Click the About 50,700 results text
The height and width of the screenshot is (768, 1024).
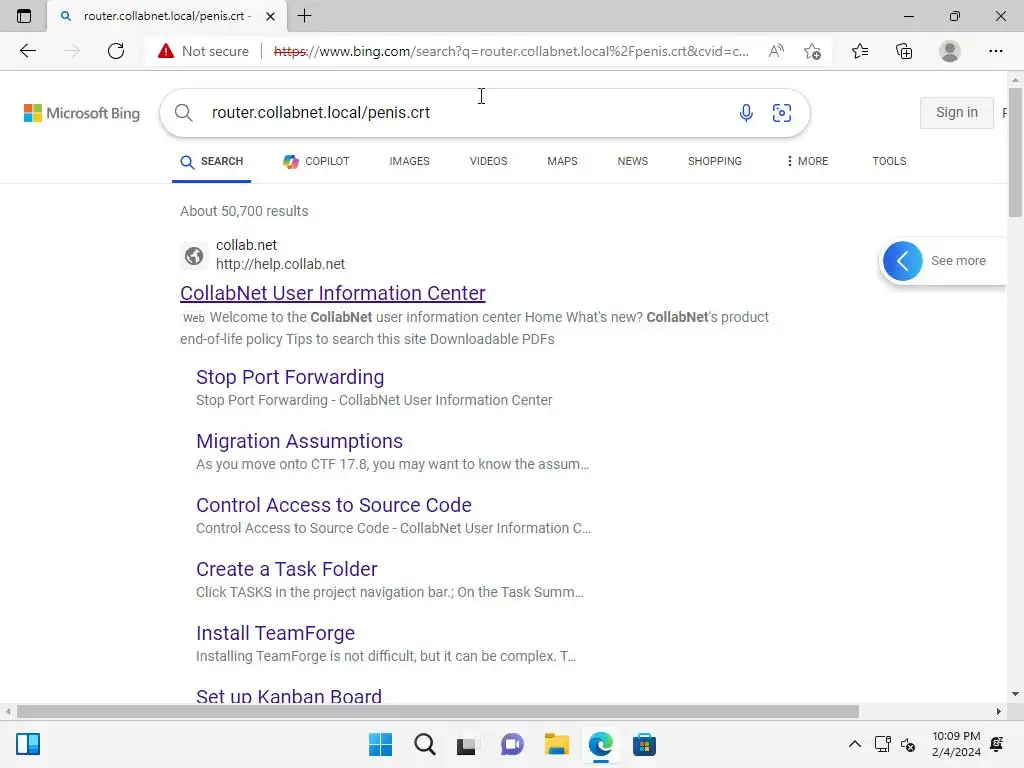point(244,211)
